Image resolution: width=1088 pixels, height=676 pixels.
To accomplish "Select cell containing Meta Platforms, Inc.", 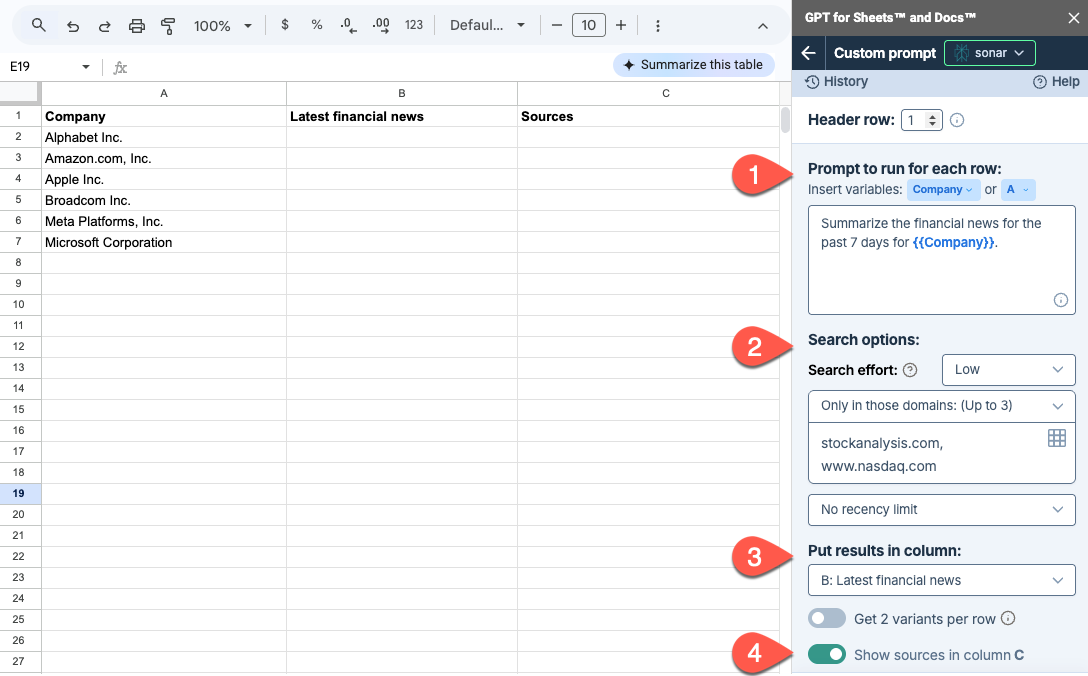I will click(x=164, y=221).
